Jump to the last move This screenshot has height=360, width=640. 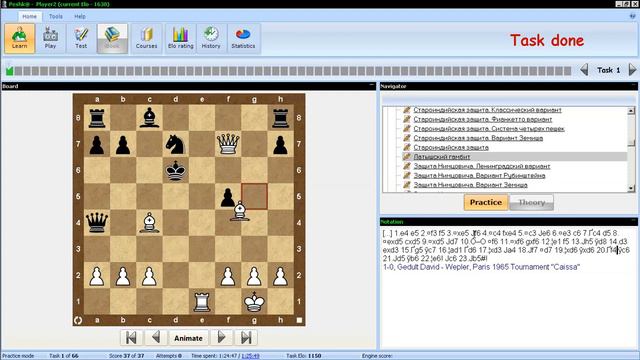click(246, 338)
